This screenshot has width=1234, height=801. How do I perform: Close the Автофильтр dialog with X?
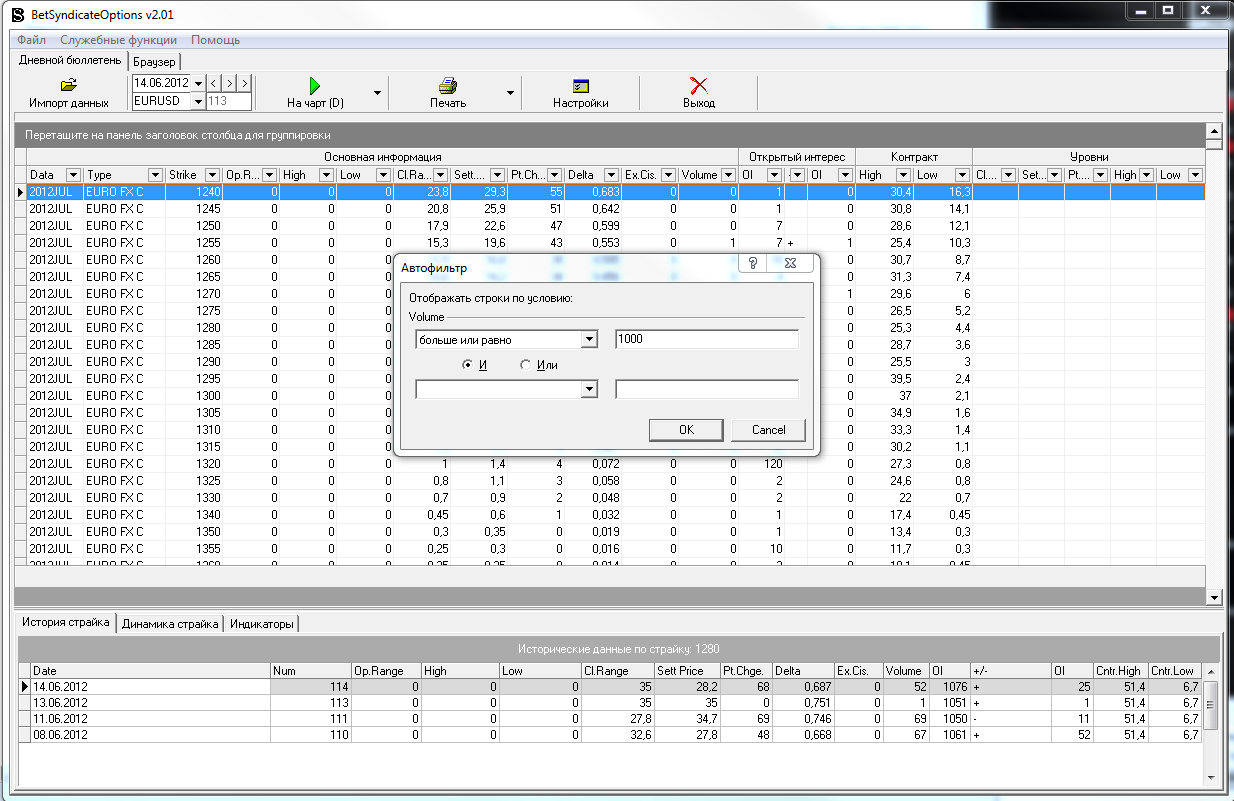[790, 263]
